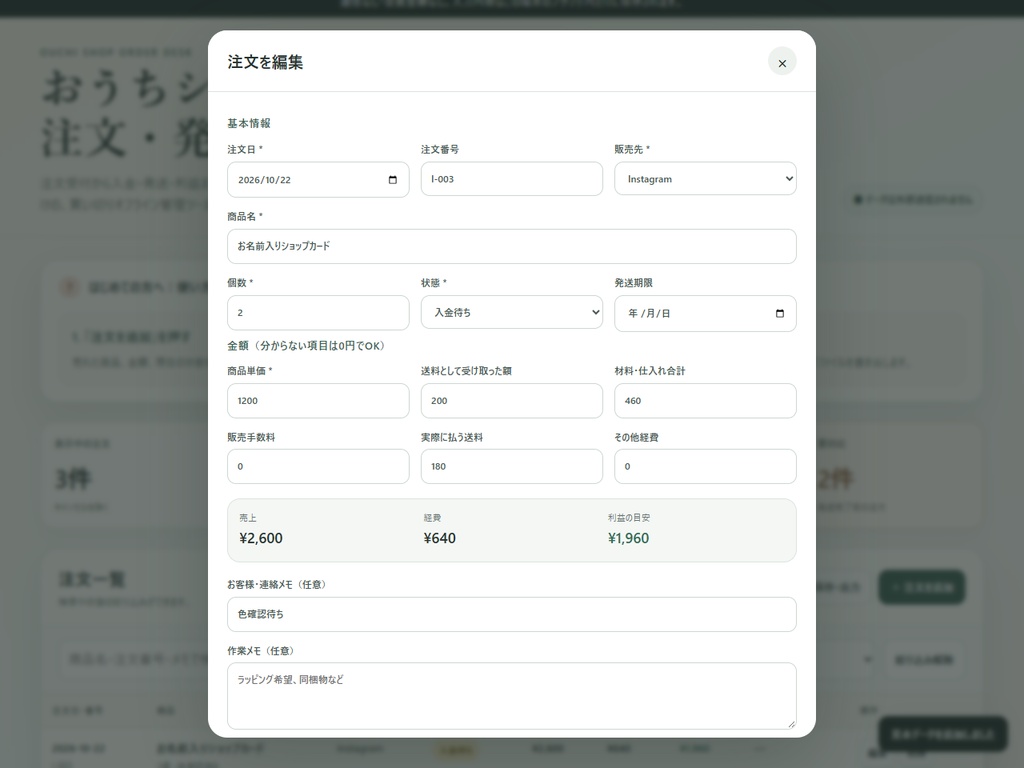Click the 売上 value ¥2,600
The width and height of the screenshot is (1024, 768).
261,538
